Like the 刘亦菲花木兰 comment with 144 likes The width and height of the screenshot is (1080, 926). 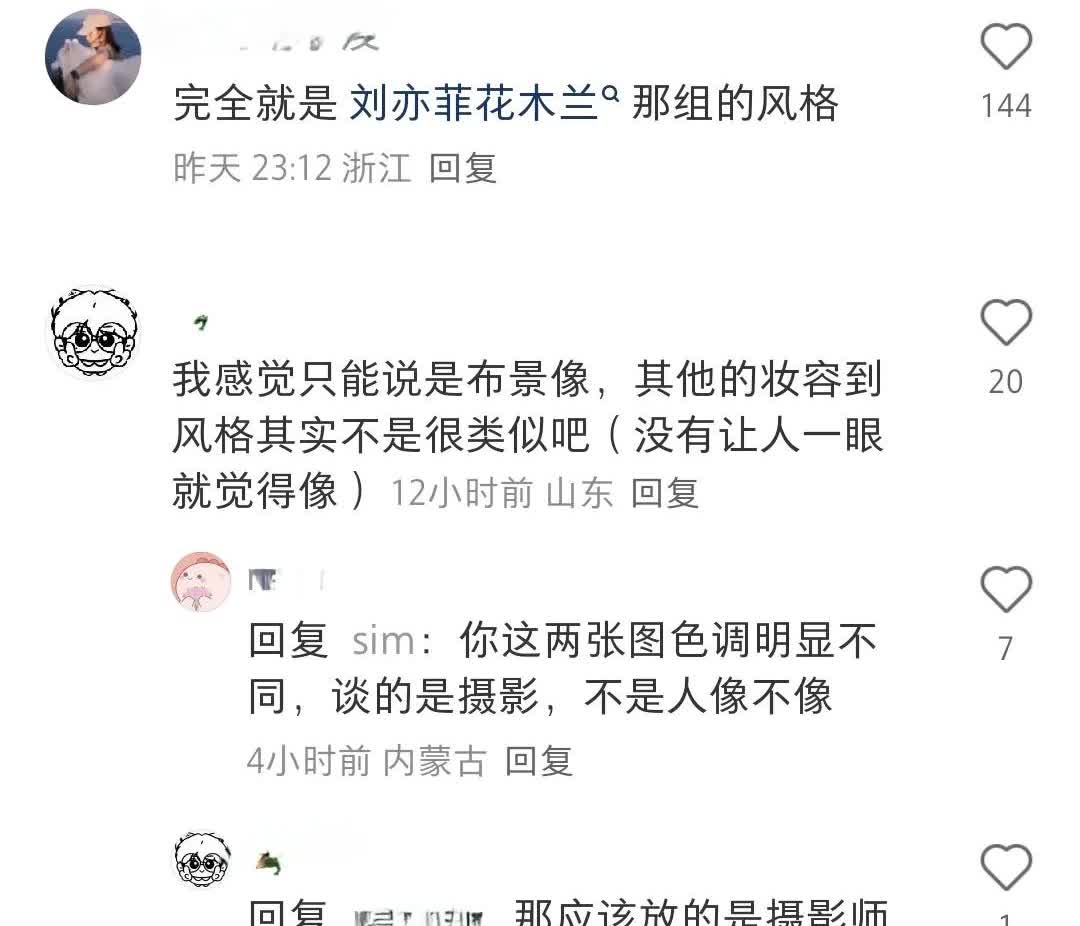pos(1006,46)
